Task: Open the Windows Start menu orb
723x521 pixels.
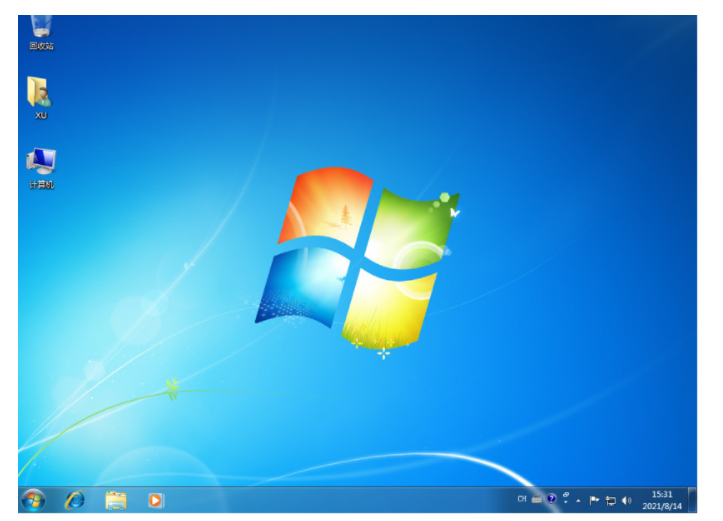Action: click(34, 500)
